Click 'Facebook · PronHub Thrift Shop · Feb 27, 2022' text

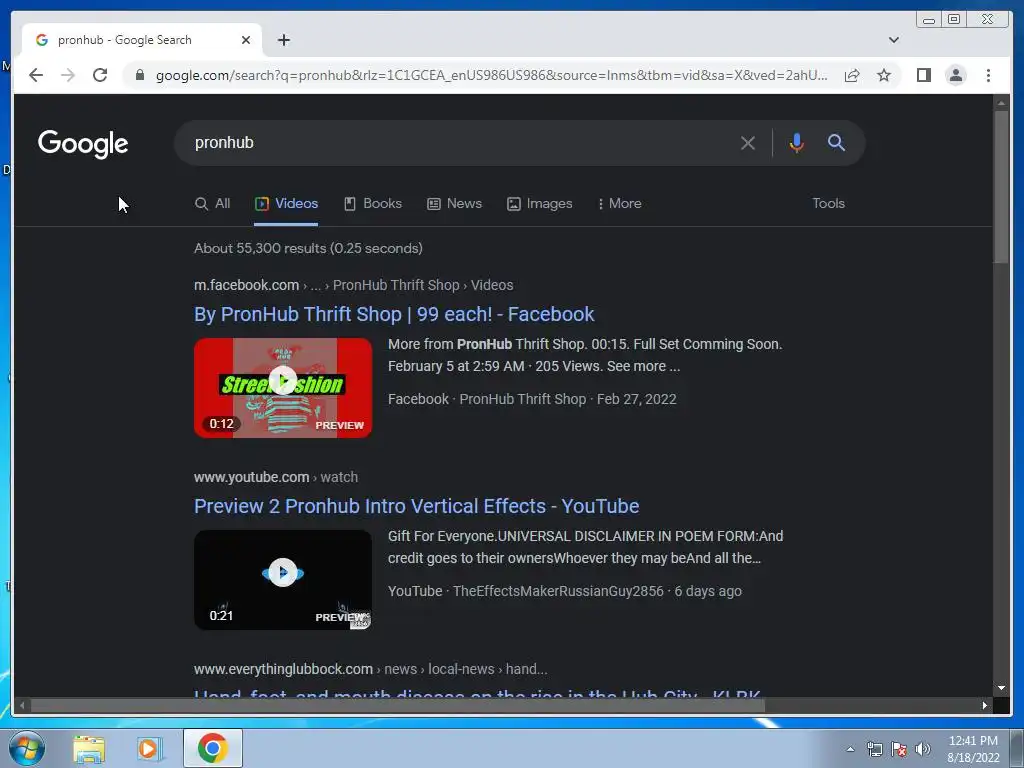(x=532, y=399)
